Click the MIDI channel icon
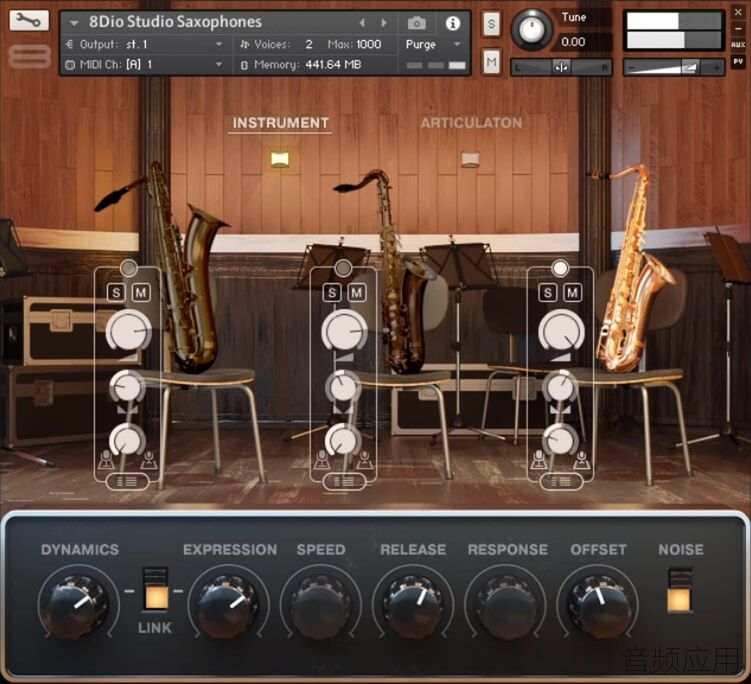 pyautogui.click(x=70, y=65)
